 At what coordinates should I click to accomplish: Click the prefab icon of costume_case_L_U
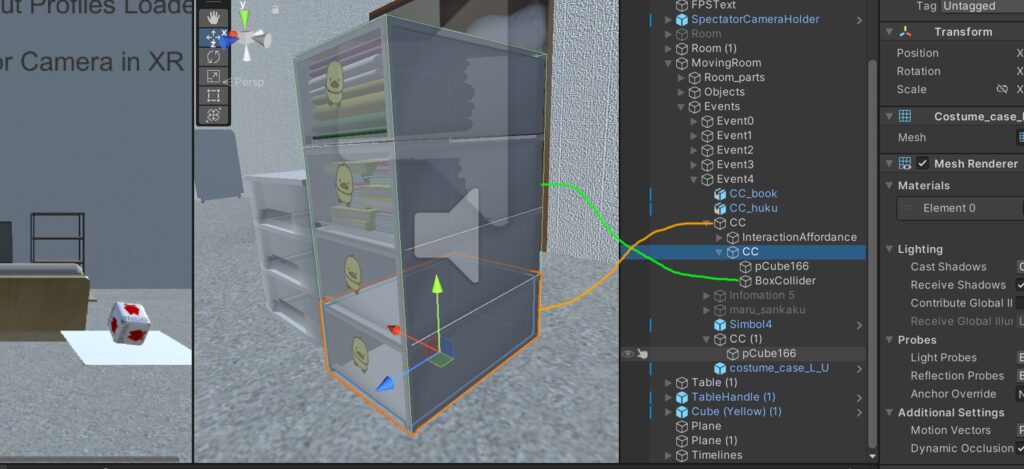pos(720,368)
